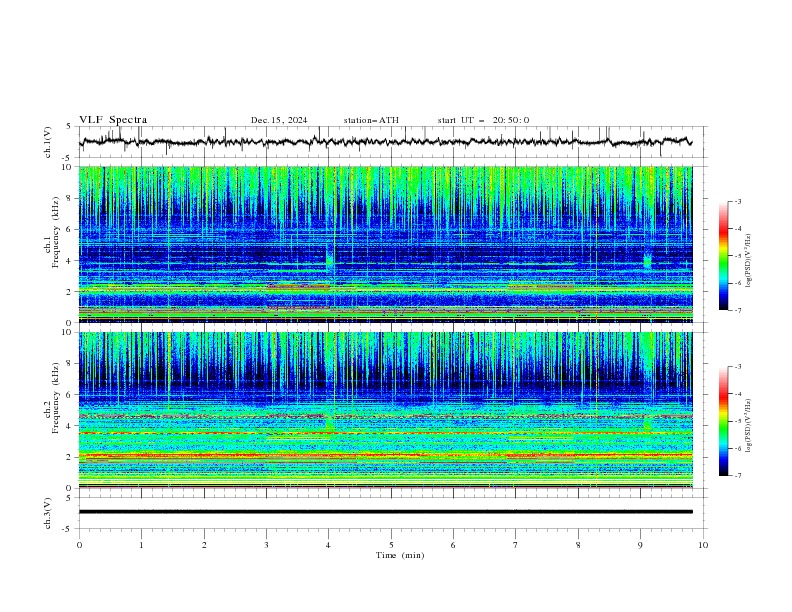Click bottom time axis tick label "6"
Viewport: 792px width, 612px height.
453,545
